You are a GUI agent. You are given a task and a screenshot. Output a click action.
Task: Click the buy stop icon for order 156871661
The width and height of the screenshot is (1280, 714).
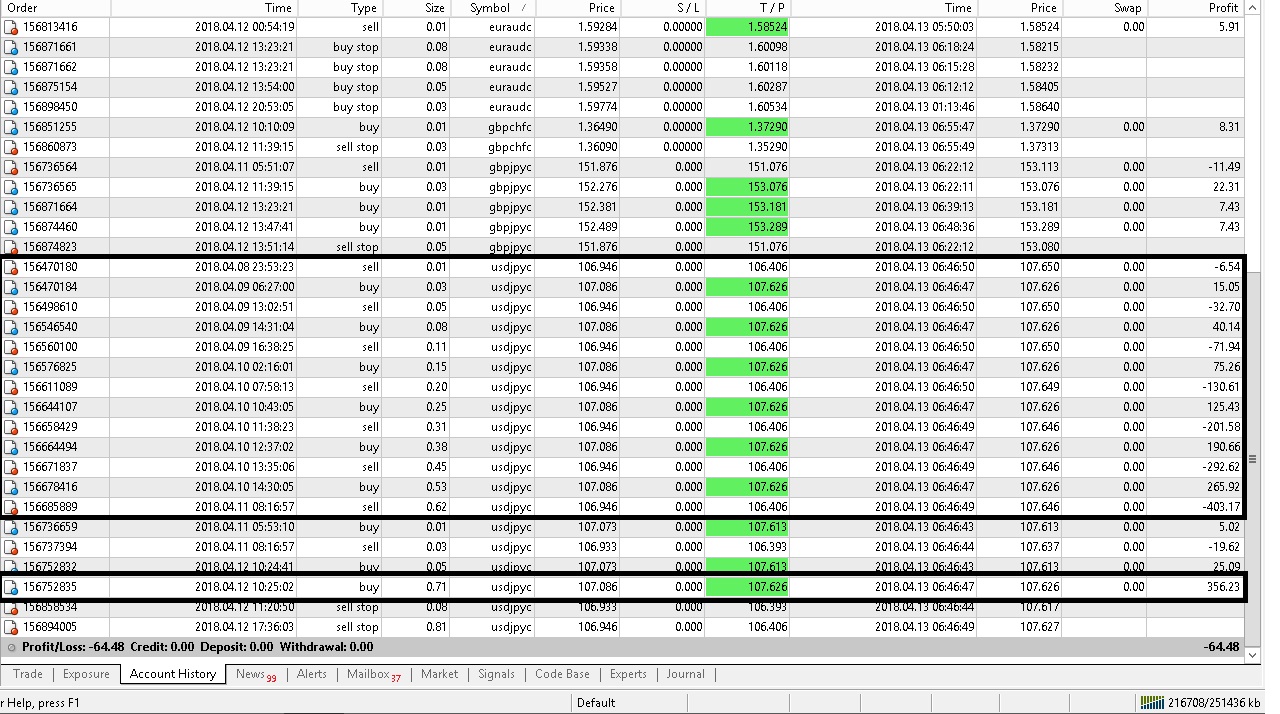point(11,47)
